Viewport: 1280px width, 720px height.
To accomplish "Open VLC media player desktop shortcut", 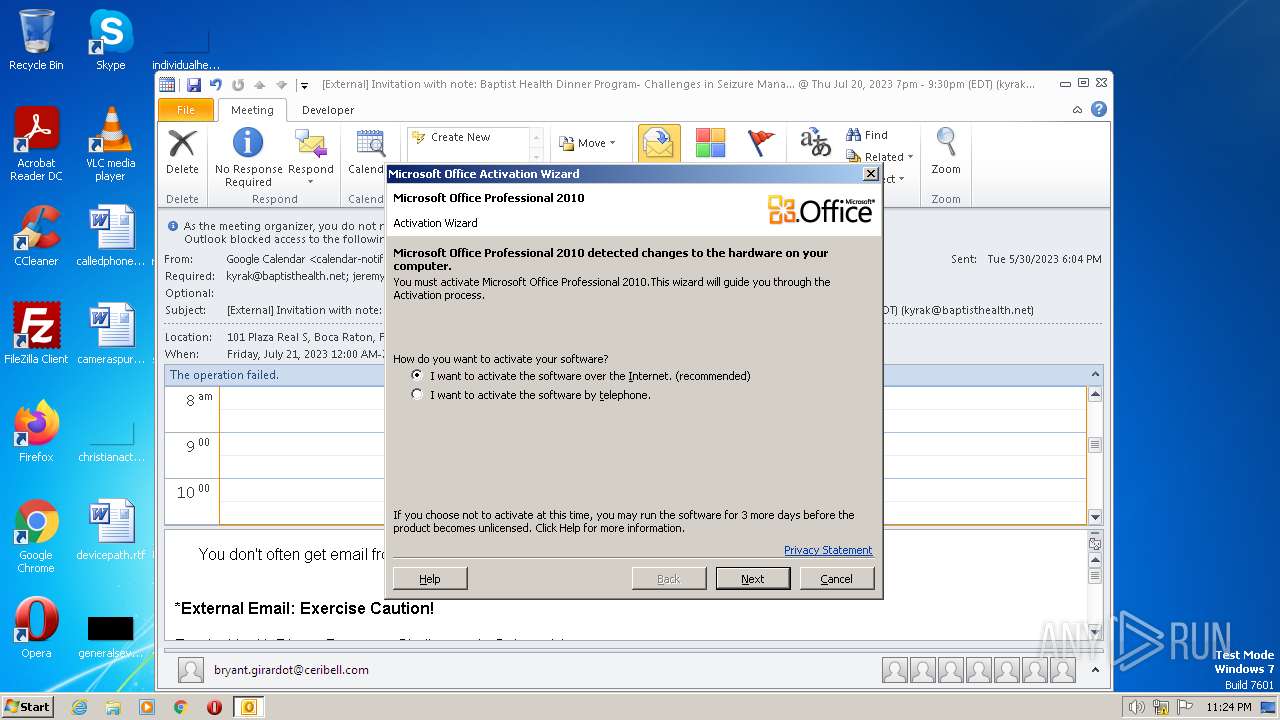I will click(110, 144).
